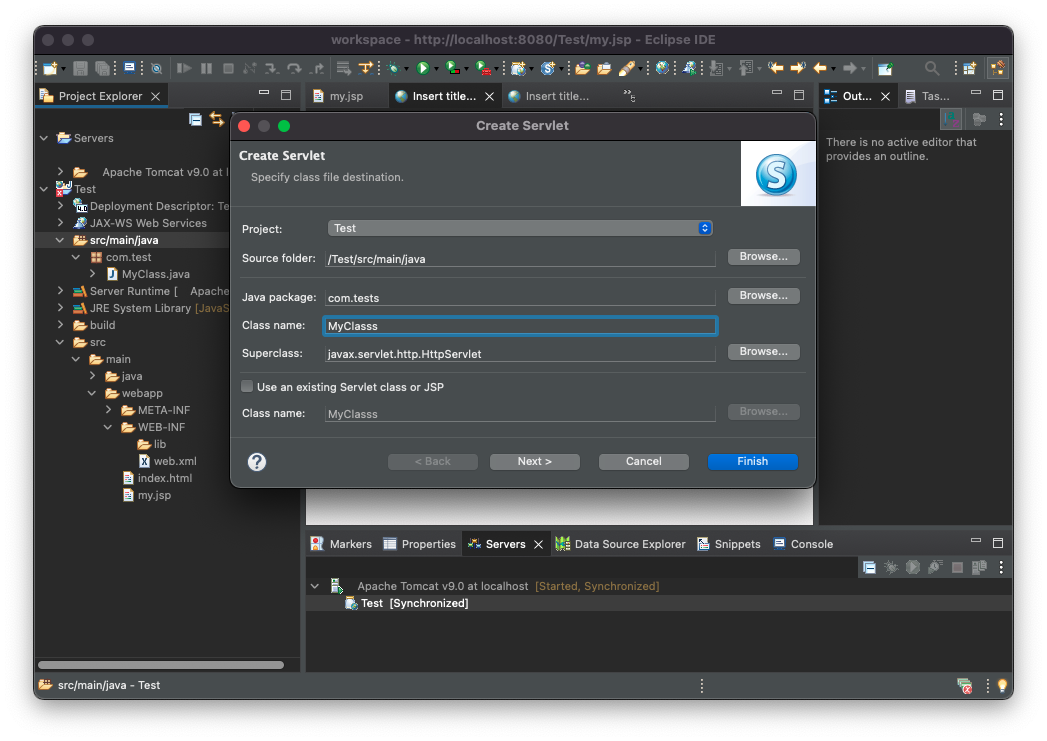Click the Save All toolbar icon
This screenshot has width=1047, height=741.
tap(102, 68)
